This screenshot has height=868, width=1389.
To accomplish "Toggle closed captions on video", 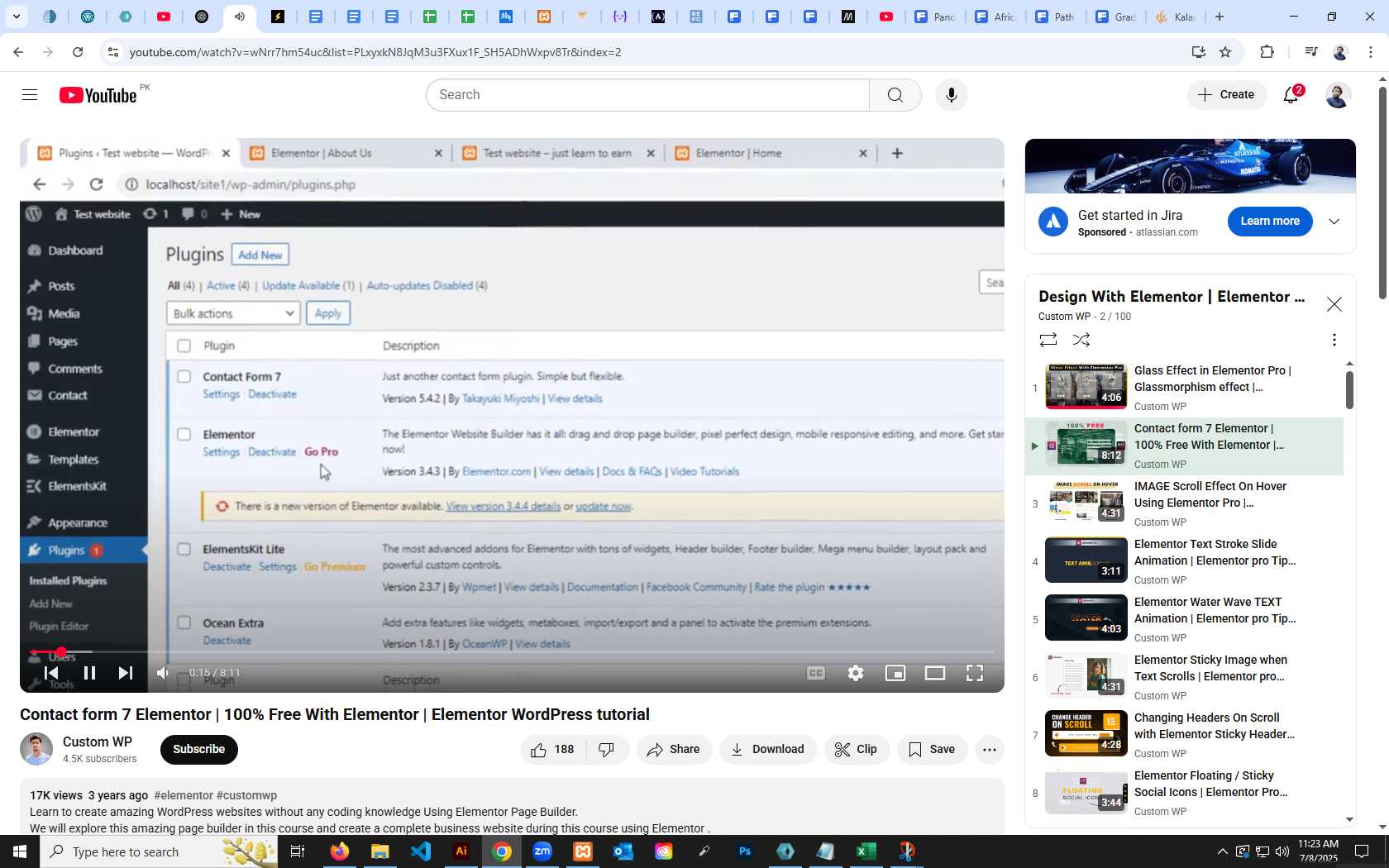I will pos(816,673).
